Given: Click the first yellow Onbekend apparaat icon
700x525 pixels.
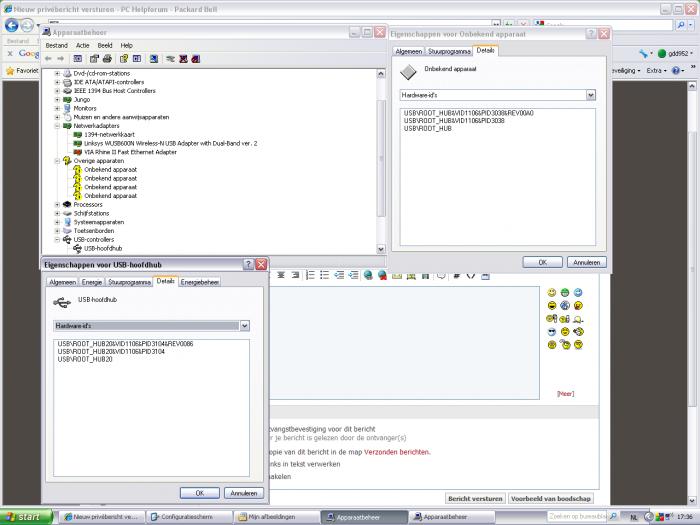Looking at the screenshot, I should pyautogui.click(x=78, y=170).
